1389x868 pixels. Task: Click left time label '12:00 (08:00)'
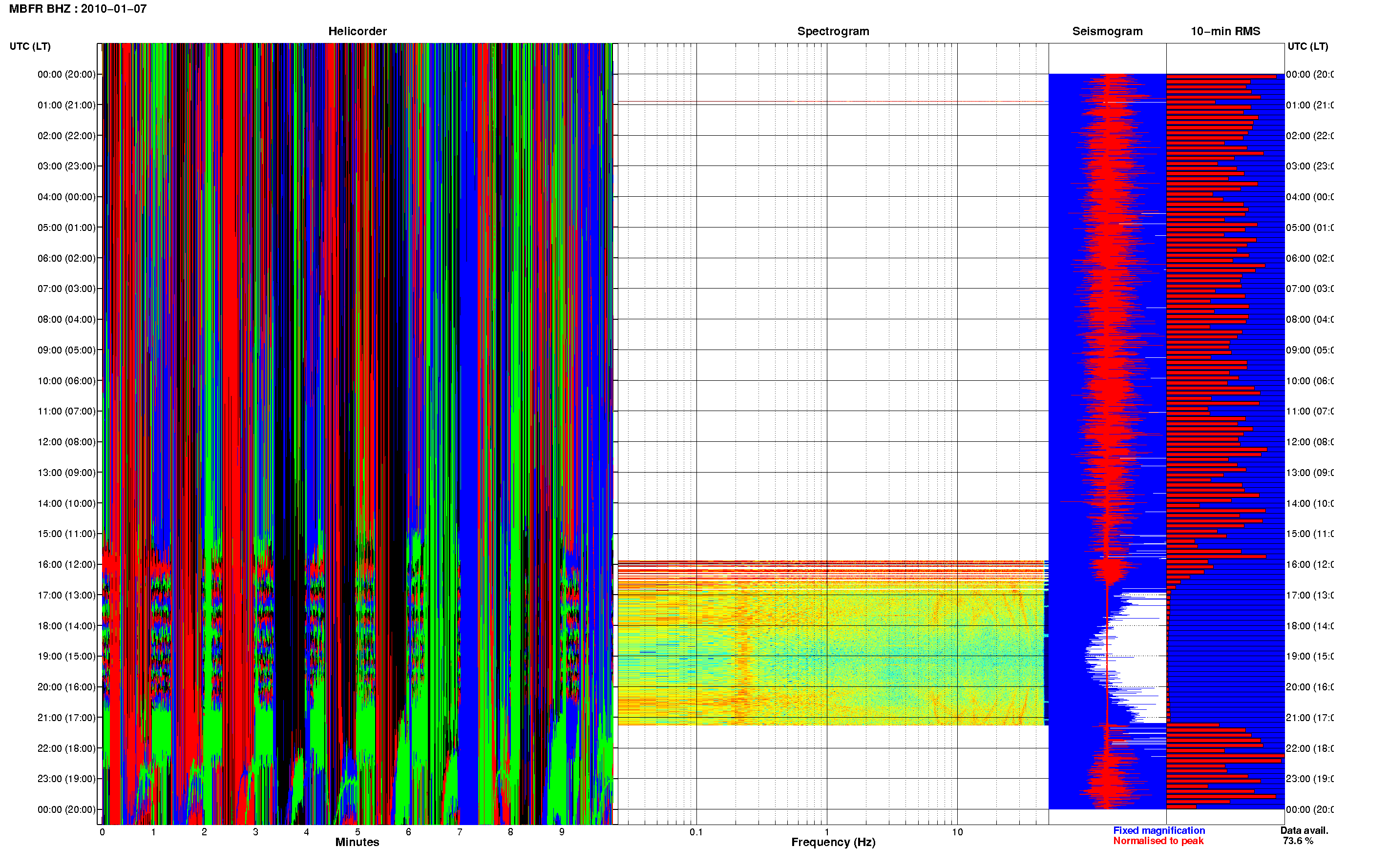66,442
